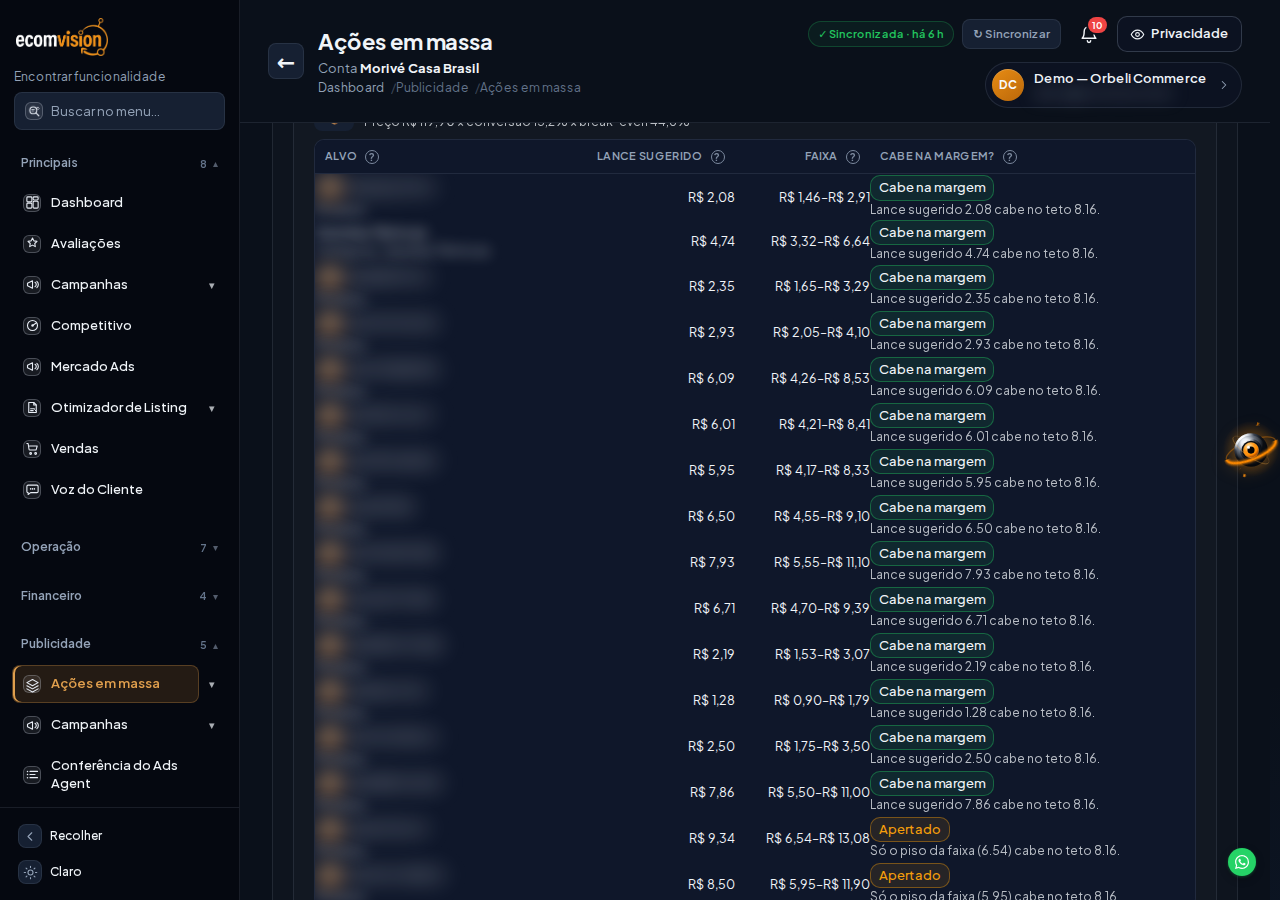Collapse the Publicidade section
The image size is (1280, 900).
[119, 644]
